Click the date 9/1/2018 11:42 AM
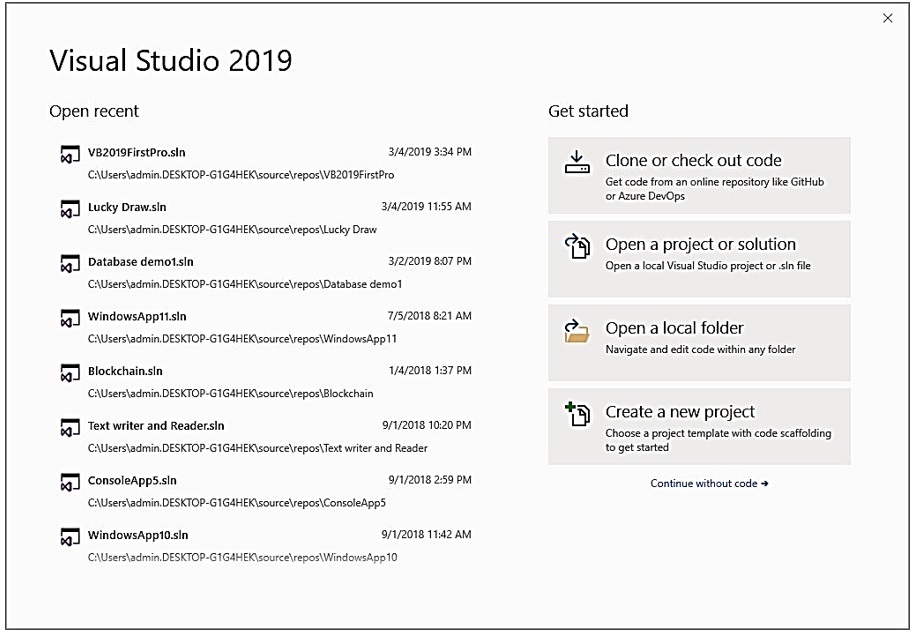The image size is (916, 636). point(426,534)
